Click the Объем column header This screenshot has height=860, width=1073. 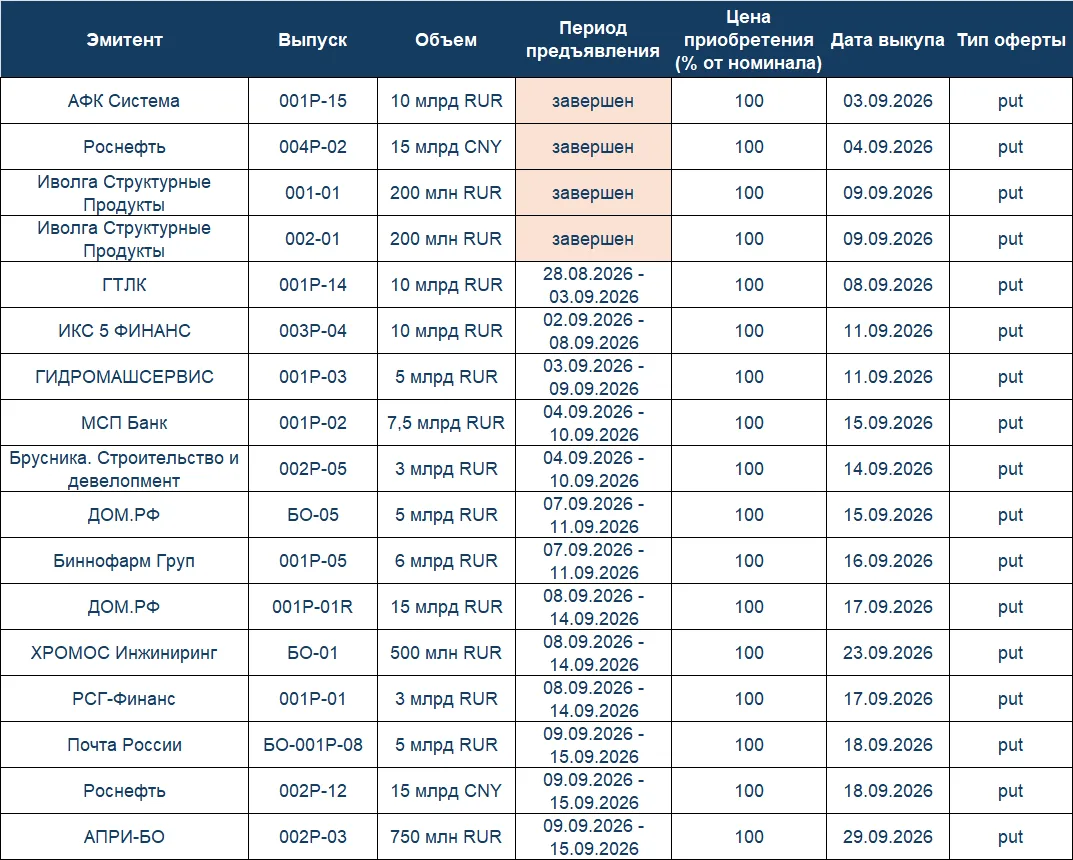pyautogui.click(x=445, y=40)
